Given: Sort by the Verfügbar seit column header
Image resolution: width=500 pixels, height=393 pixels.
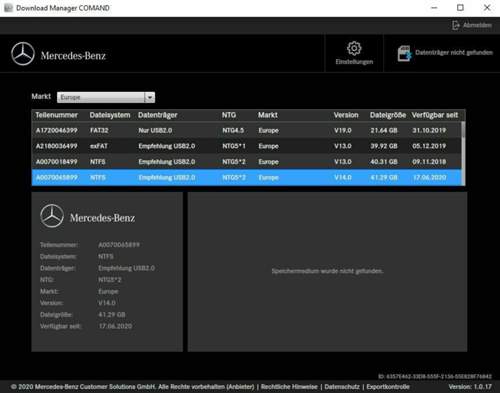Looking at the screenshot, I should point(435,115).
